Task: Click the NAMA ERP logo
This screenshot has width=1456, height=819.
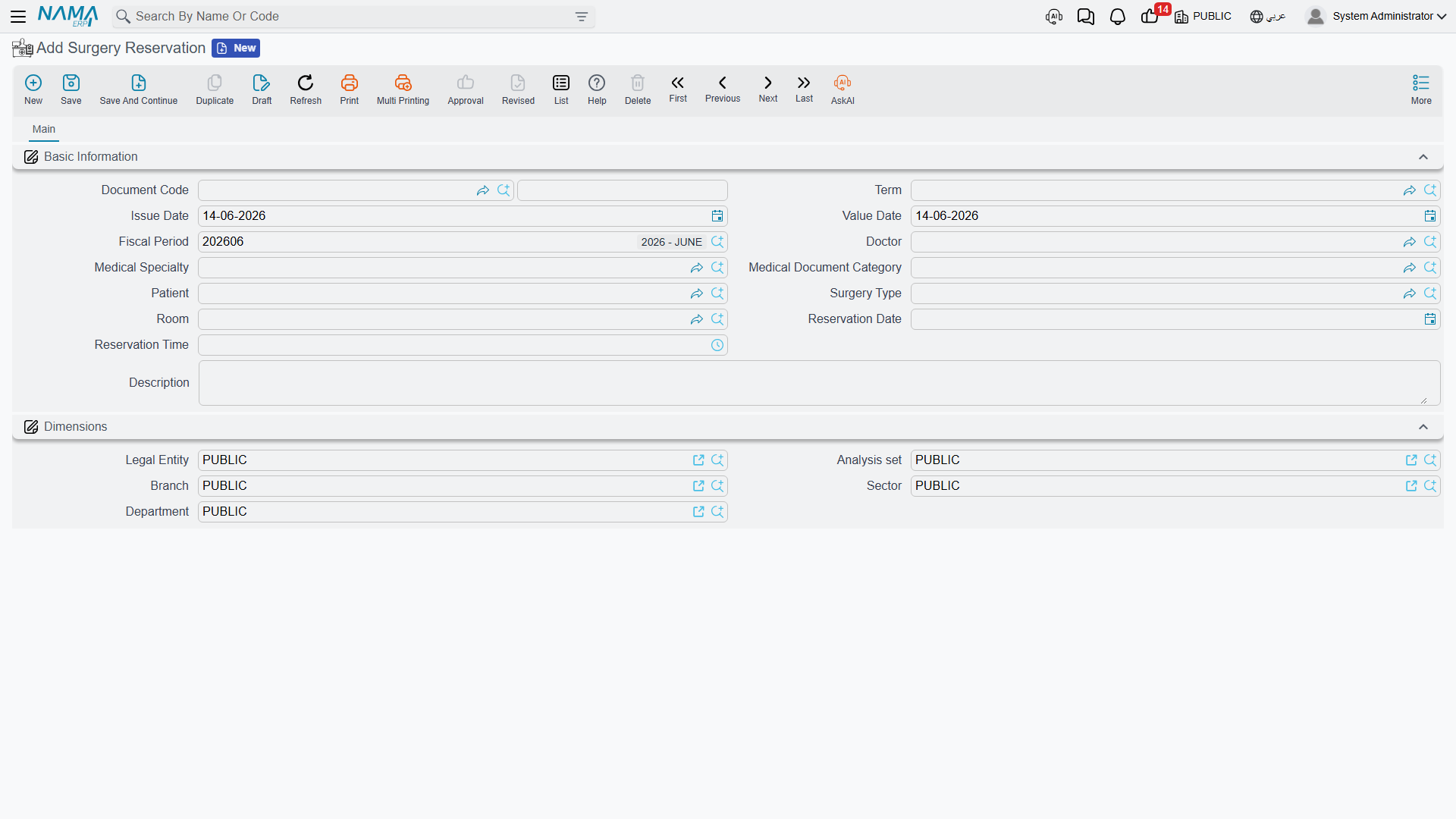Action: coord(68,16)
